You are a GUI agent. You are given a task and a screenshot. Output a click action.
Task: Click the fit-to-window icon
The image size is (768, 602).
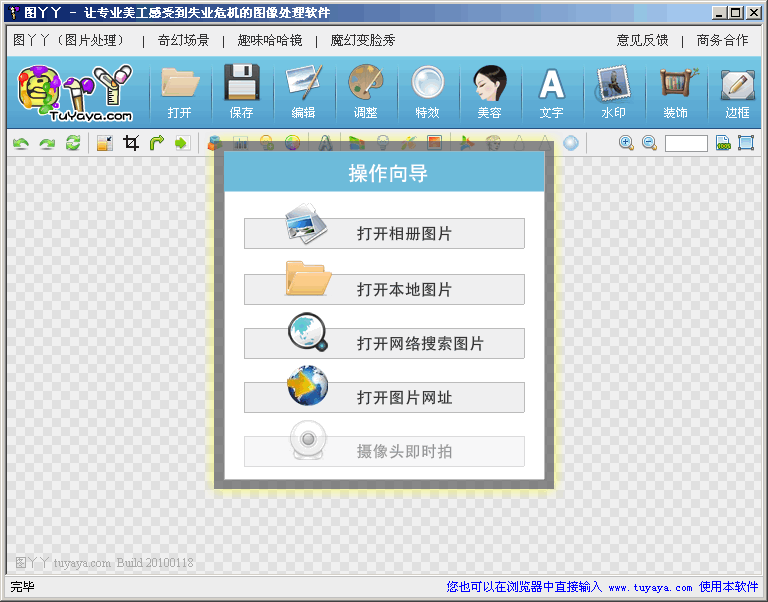(x=746, y=143)
